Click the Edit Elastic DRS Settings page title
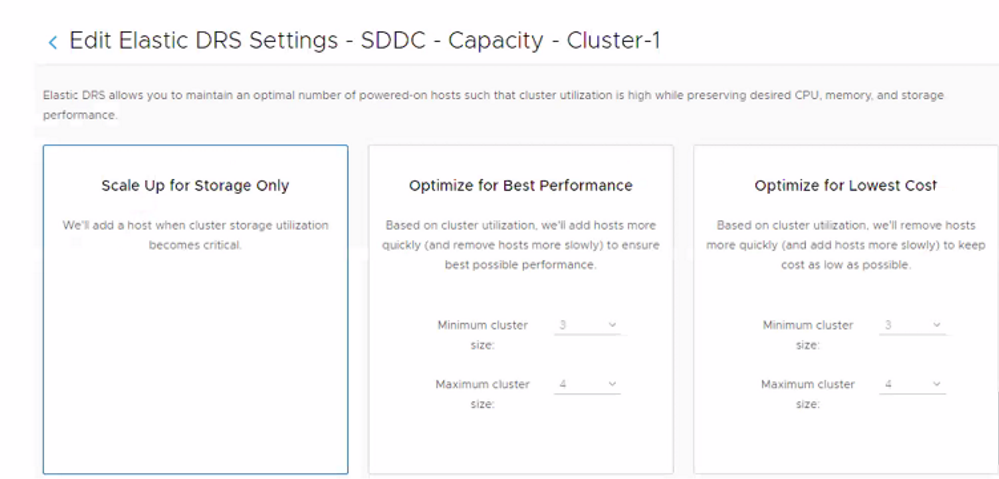The height and width of the screenshot is (479, 999). click(x=364, y=41)
